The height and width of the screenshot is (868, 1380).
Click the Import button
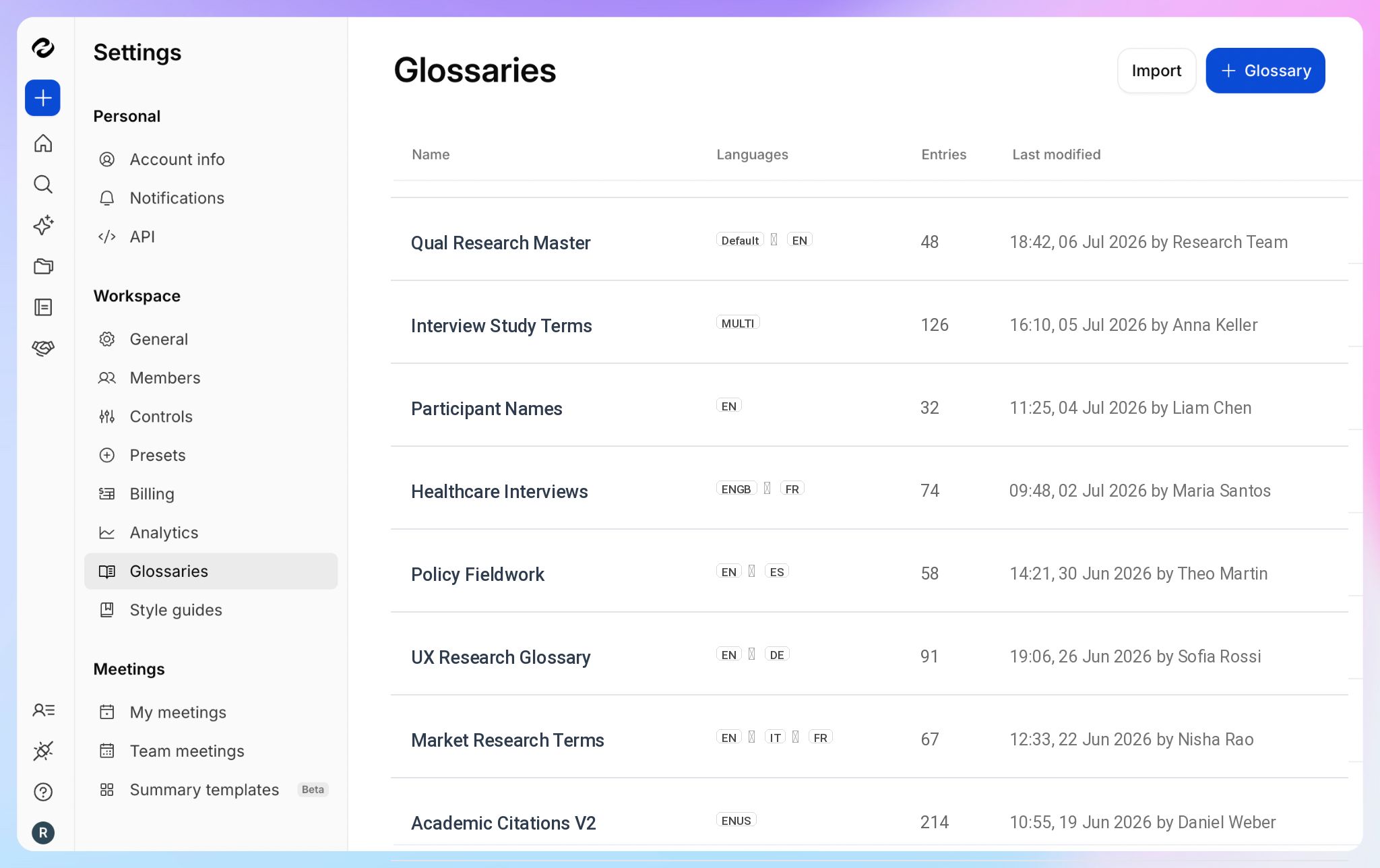point(1156,71)
